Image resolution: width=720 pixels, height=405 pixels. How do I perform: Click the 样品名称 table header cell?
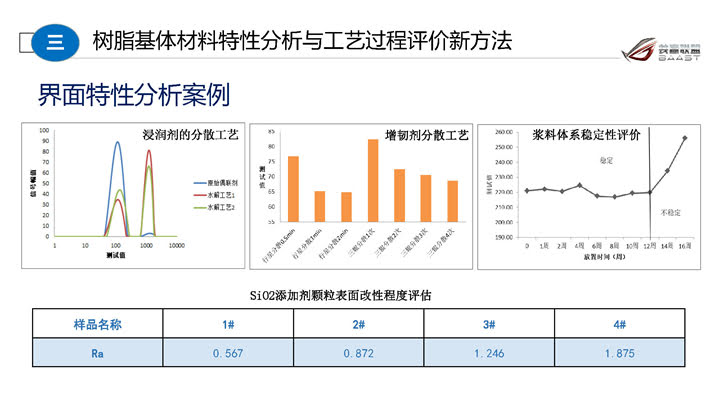point(98,324)
